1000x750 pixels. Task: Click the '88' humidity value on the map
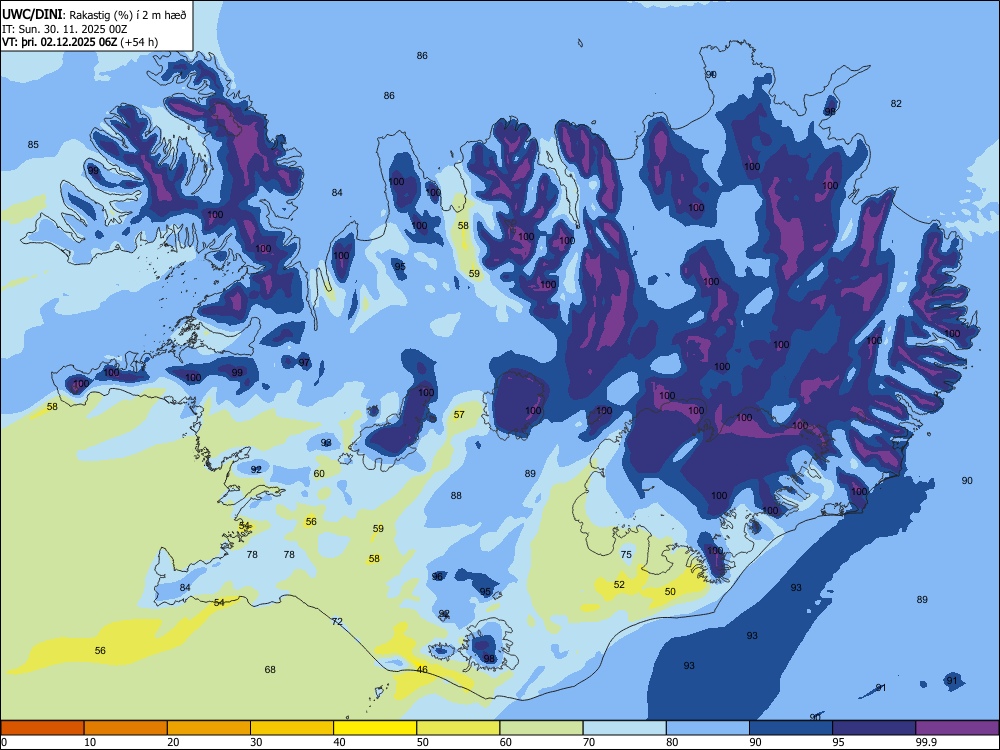point(456,496)
